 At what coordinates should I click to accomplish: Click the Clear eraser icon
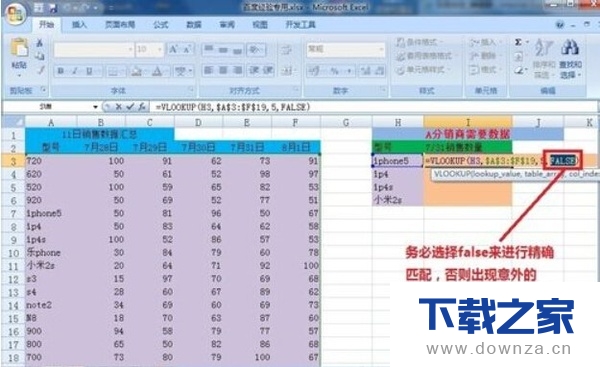tap(519, 70)
